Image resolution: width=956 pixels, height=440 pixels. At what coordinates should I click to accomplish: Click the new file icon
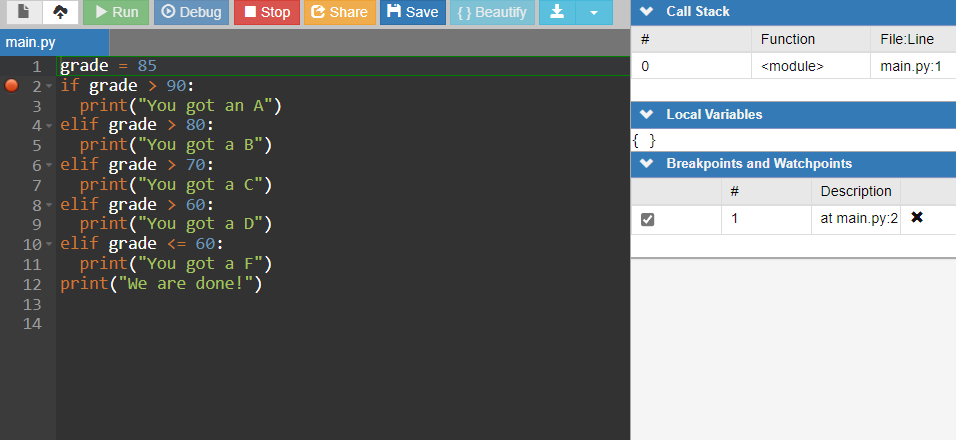(x=21, y=13)
